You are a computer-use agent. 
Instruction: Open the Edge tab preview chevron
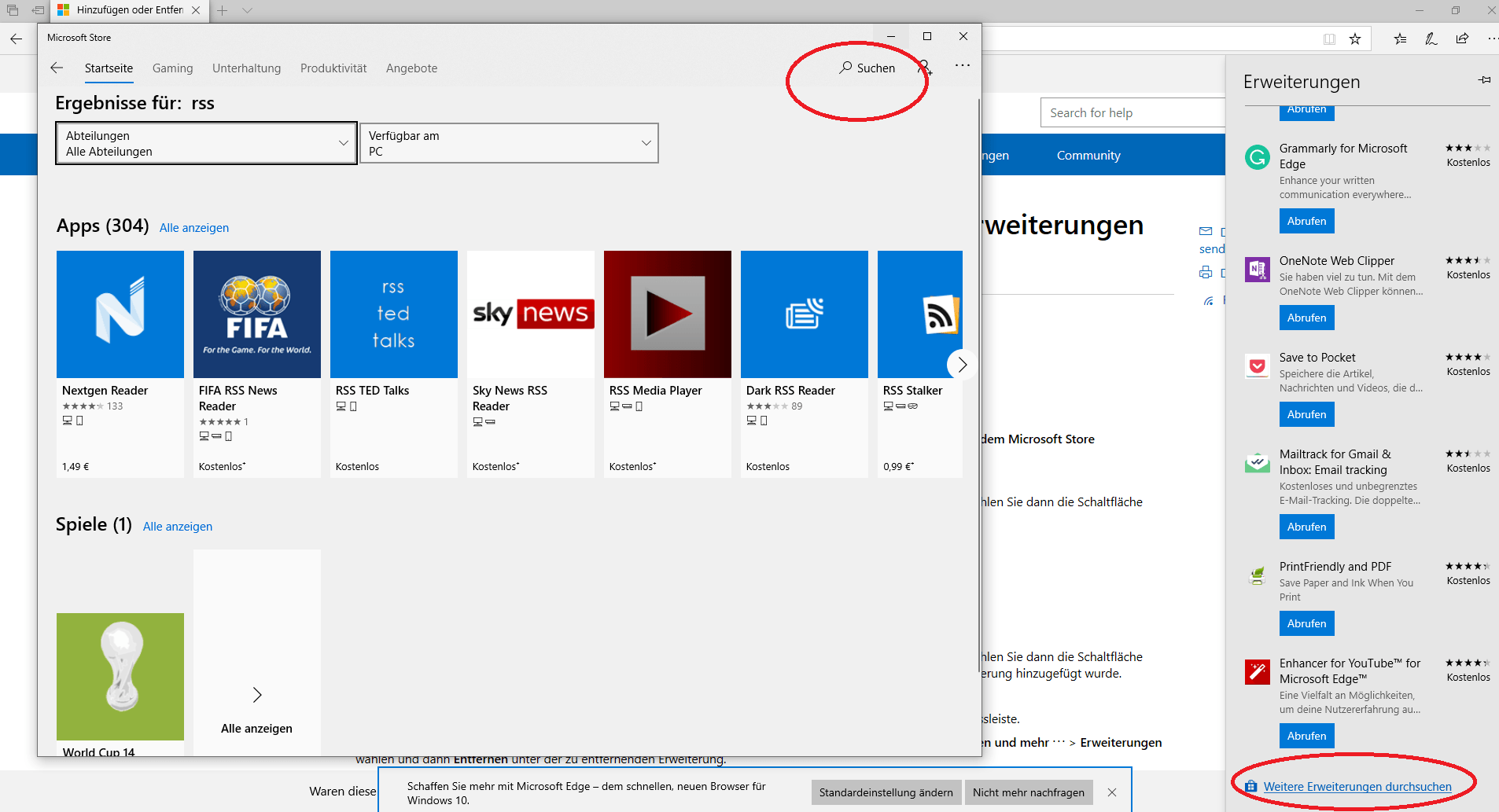[x=247, y=10]
